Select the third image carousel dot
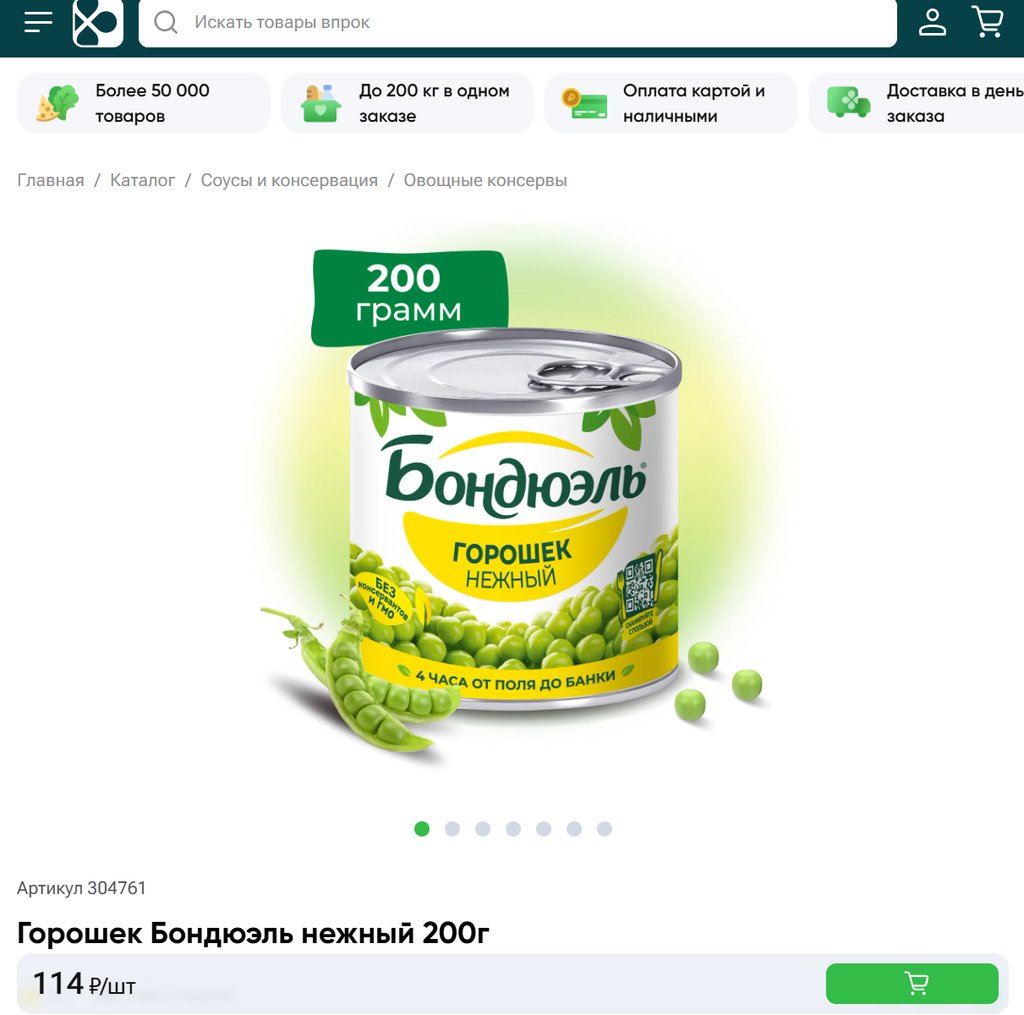 pyautogui.click(x=483, y=829)
